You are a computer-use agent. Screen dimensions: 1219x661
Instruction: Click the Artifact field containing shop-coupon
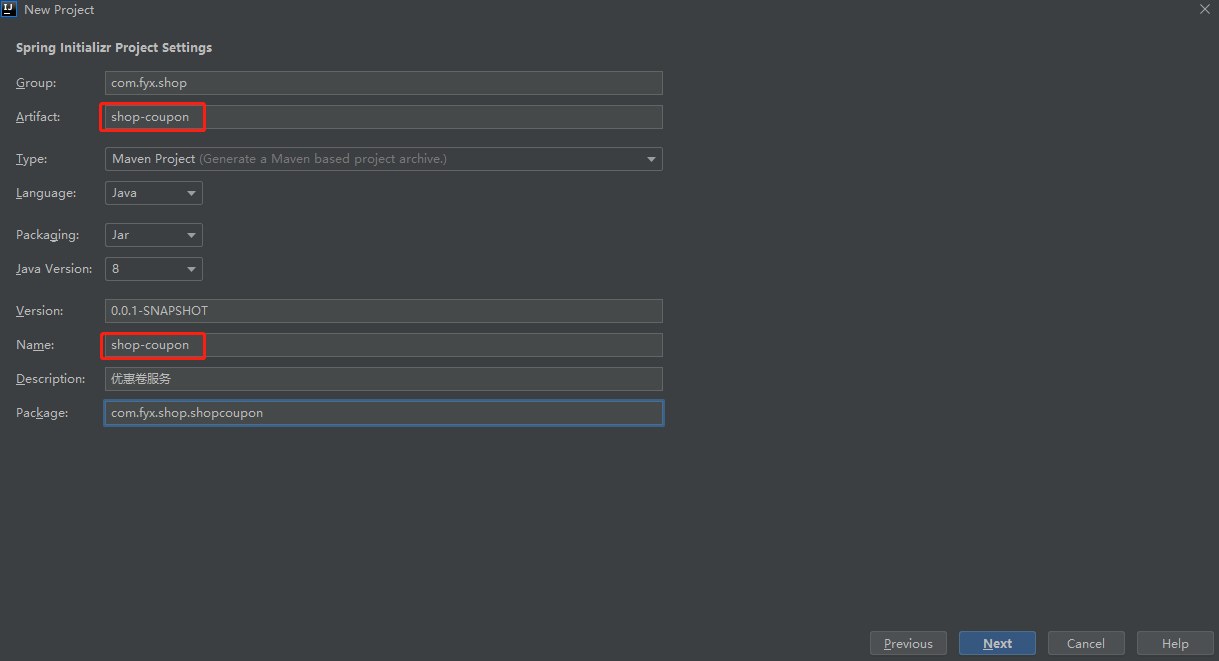tap(384, 117)
